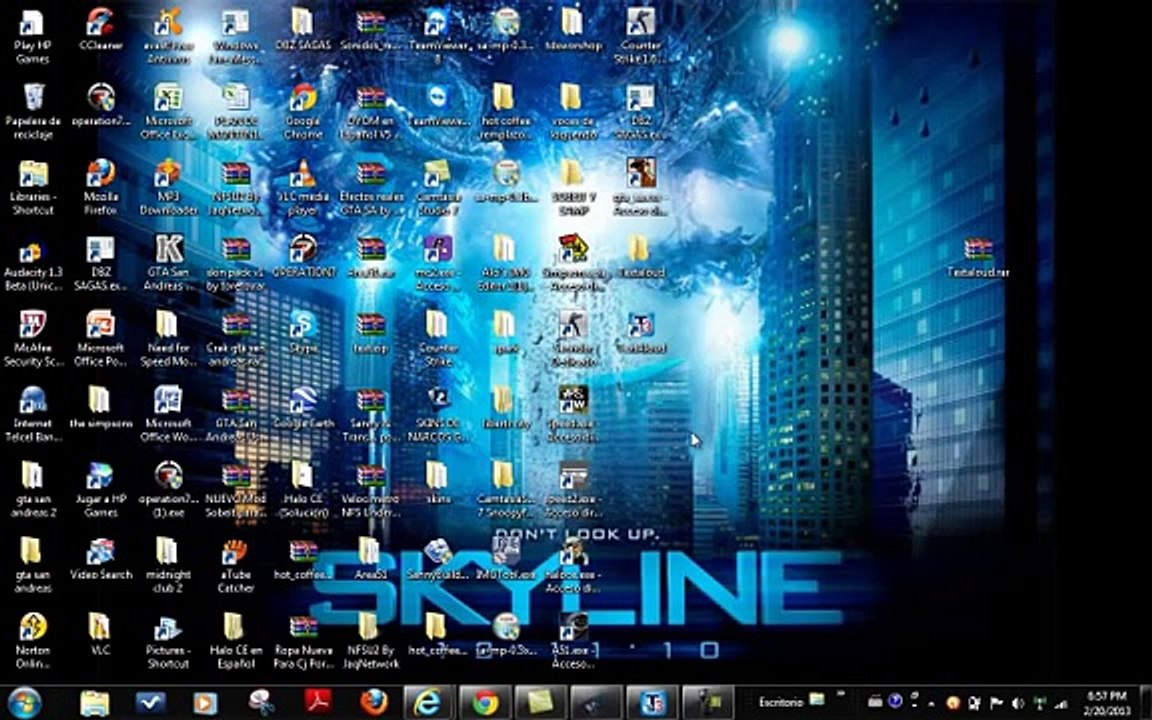Open the taskbar clock showing 6:57 PM

click(x=1107, y=703)
